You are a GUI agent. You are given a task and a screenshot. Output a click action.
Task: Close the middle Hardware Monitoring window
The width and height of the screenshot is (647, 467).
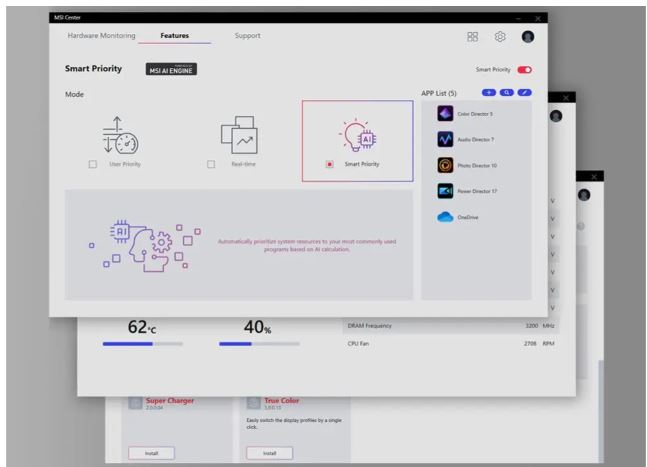[566, 97]
